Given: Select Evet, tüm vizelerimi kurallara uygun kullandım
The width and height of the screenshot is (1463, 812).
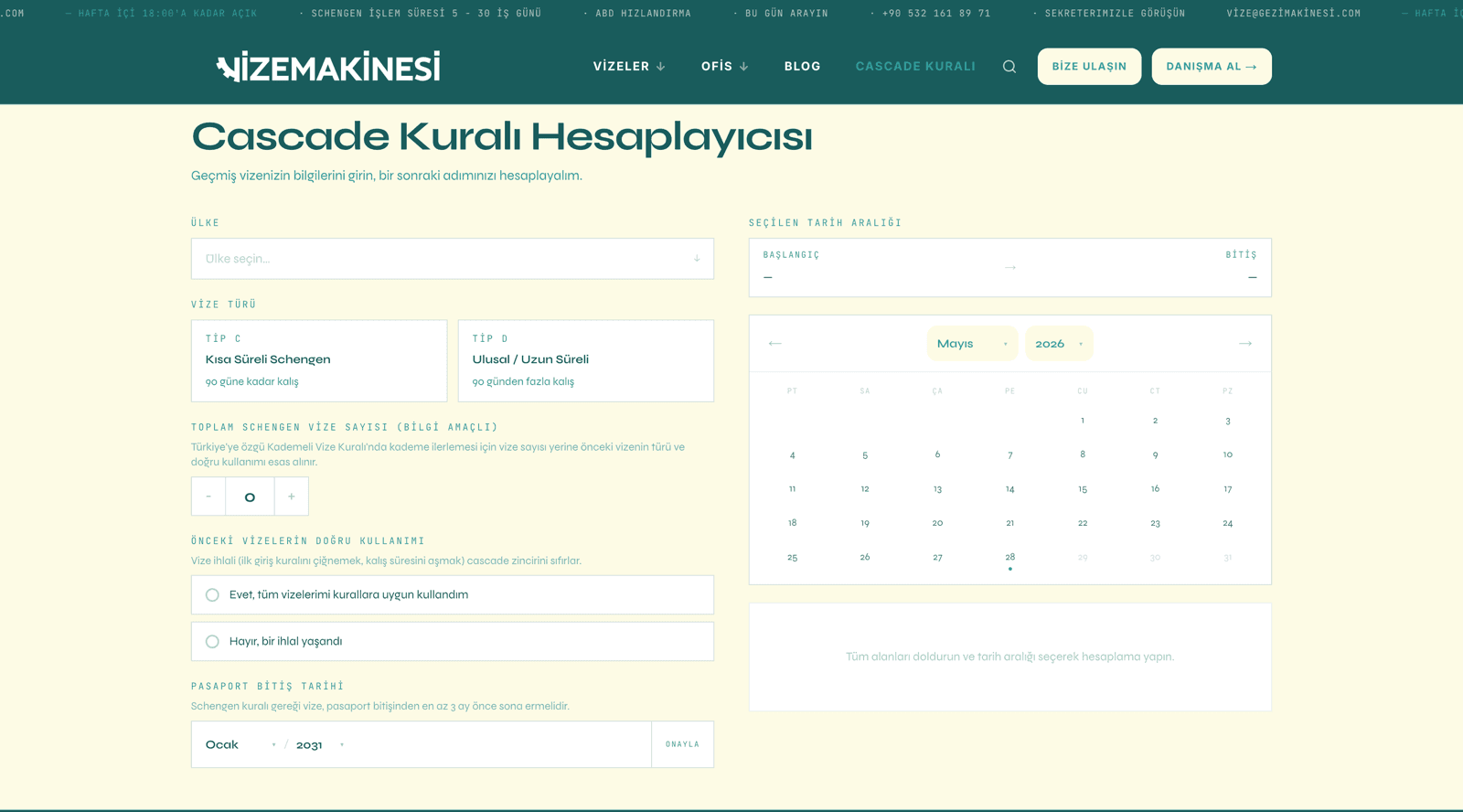Looking at the screenshot, I should pos(453,594).
